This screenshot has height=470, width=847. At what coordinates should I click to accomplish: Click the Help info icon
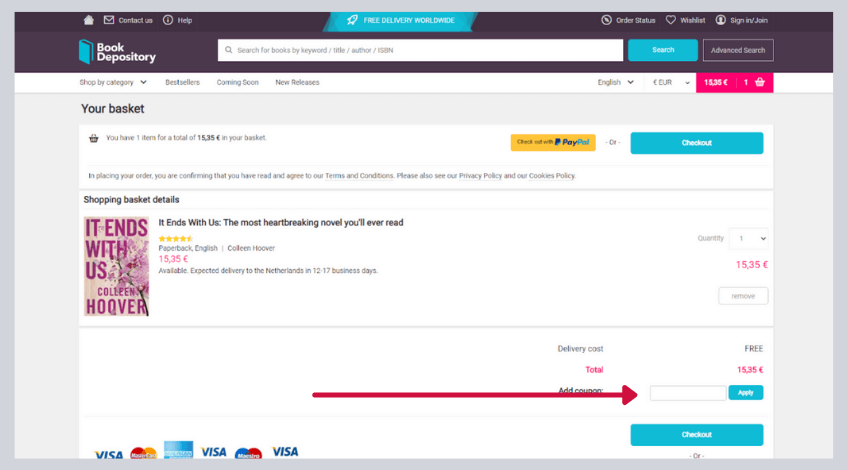(168, 20)
